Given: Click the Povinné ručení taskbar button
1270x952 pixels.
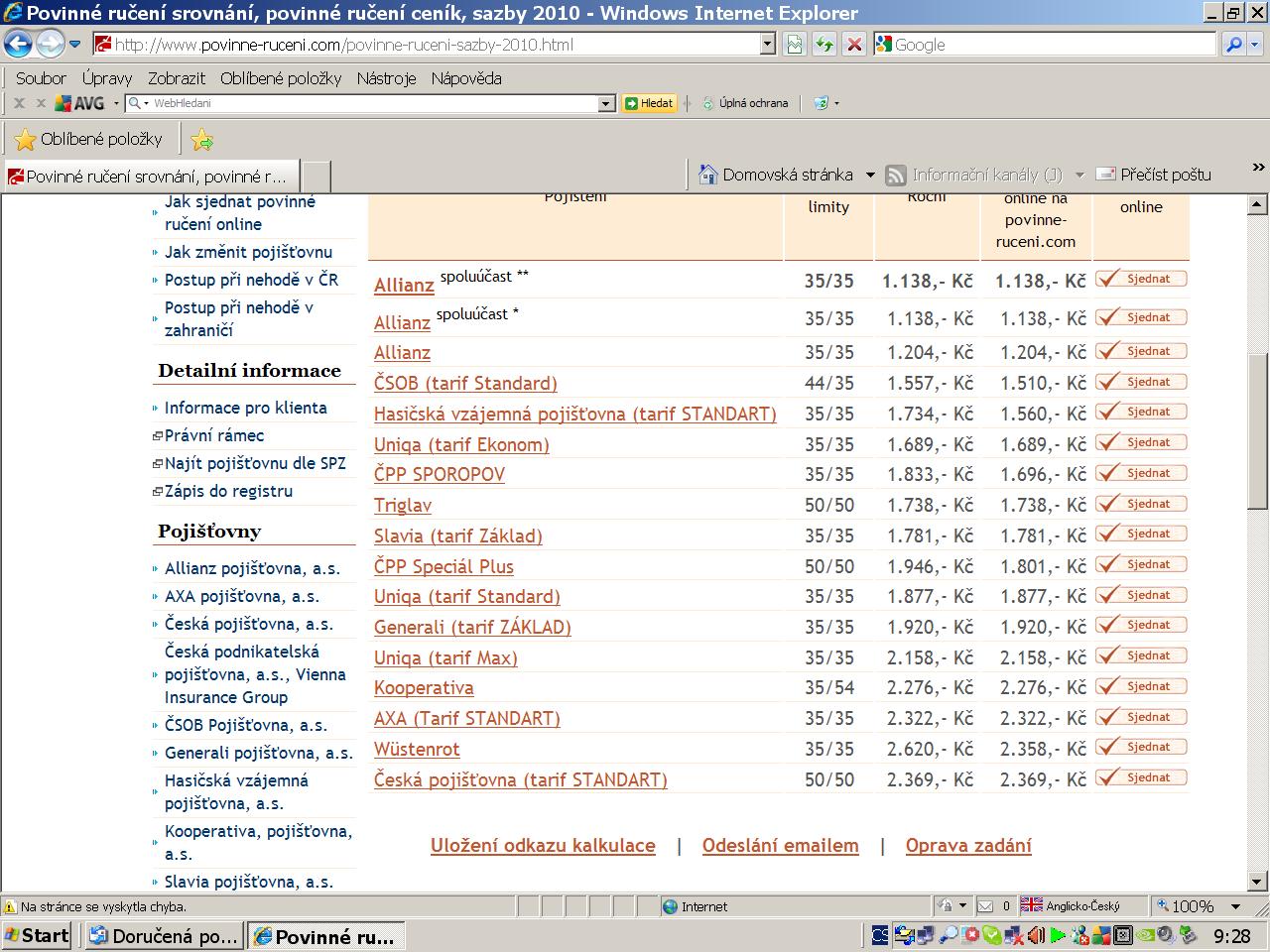Looking at the screenshot, I should [326, 936].
